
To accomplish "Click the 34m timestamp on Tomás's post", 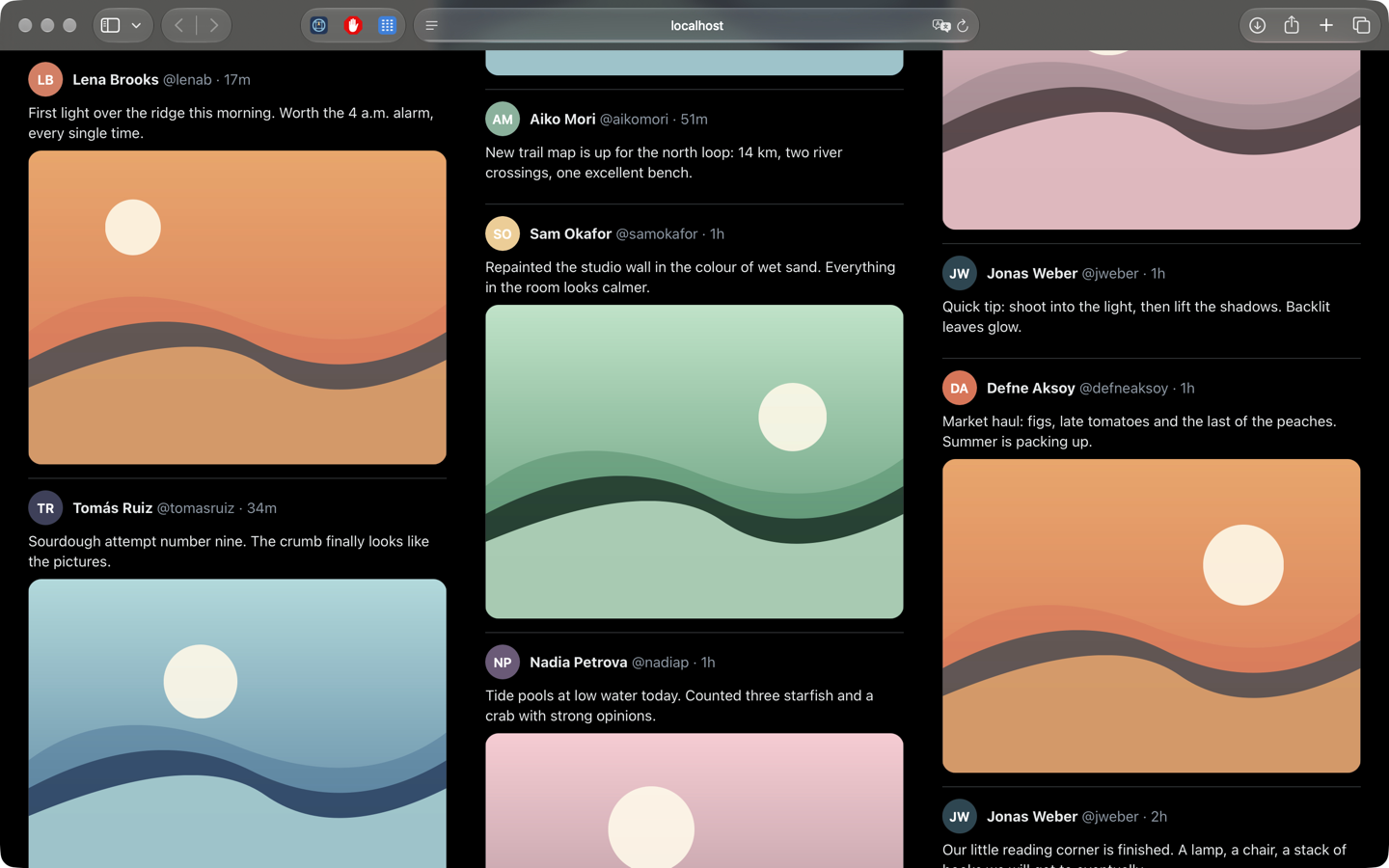I will (x=261, y=508).
